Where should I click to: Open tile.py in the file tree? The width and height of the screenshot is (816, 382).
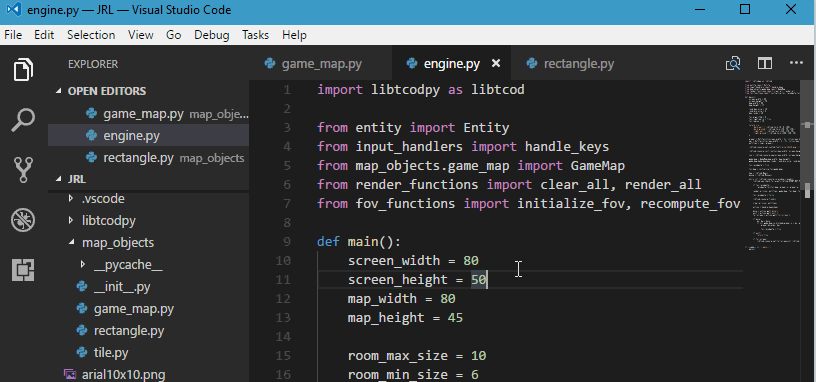[x=148, y=352]
